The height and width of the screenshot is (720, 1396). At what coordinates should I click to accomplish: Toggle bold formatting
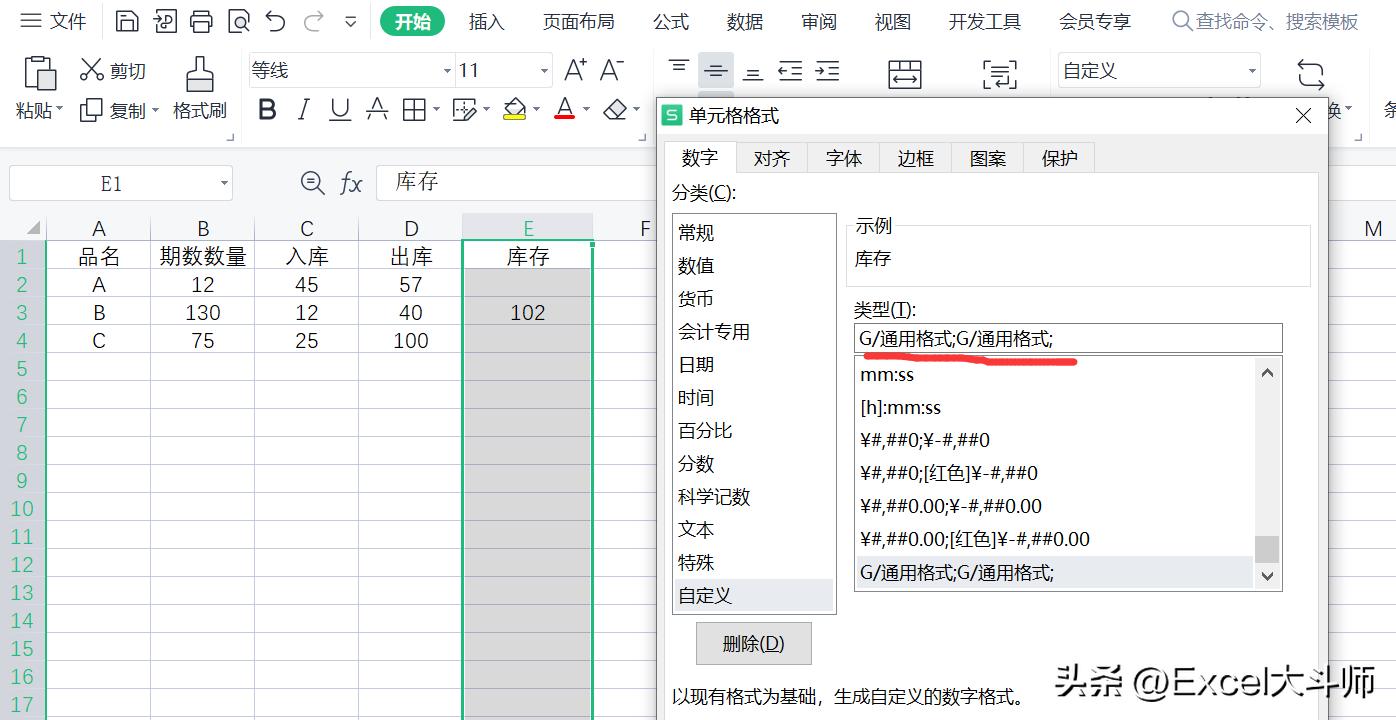point(267,109)
